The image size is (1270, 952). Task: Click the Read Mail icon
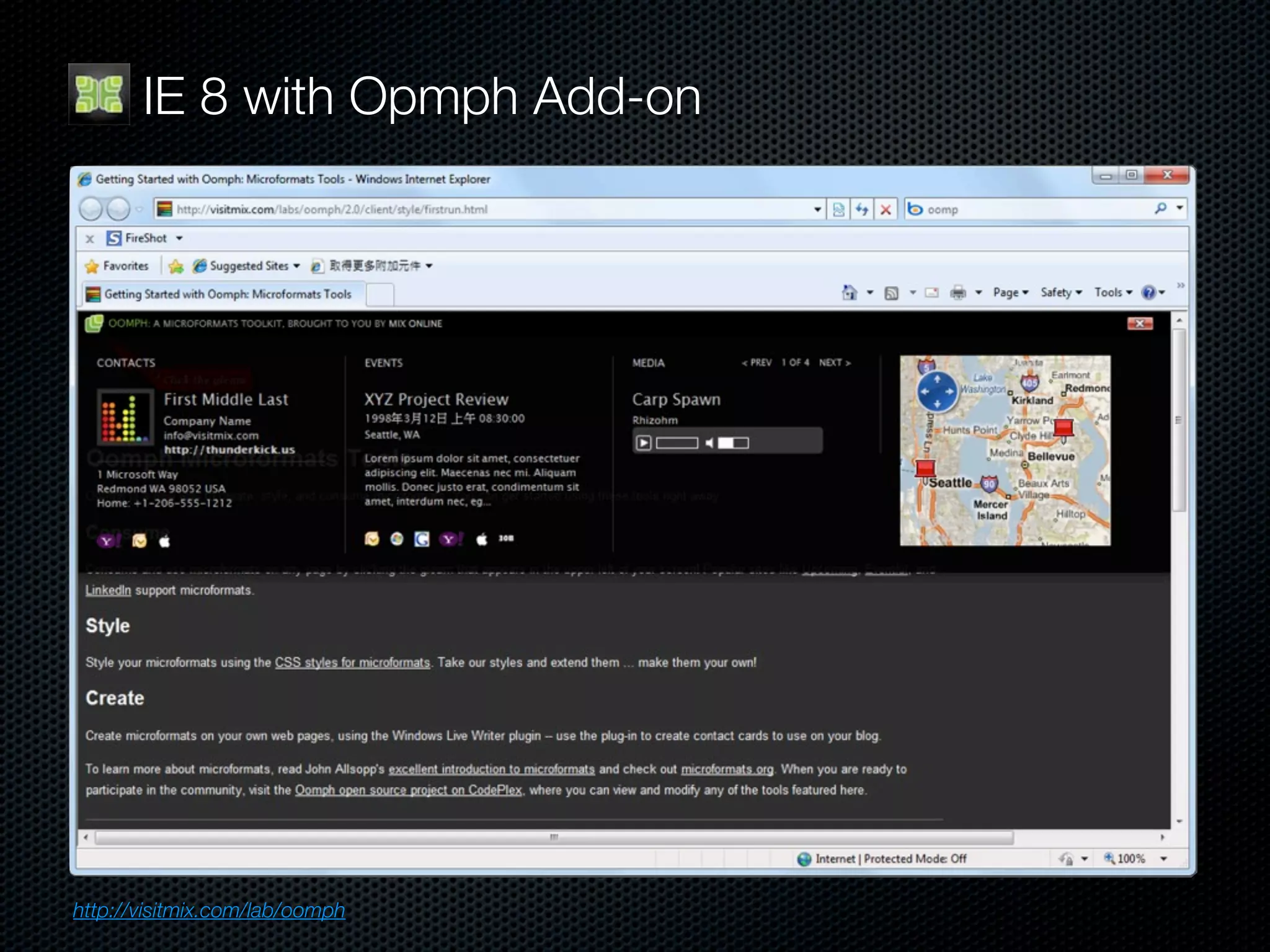[931, 293]
